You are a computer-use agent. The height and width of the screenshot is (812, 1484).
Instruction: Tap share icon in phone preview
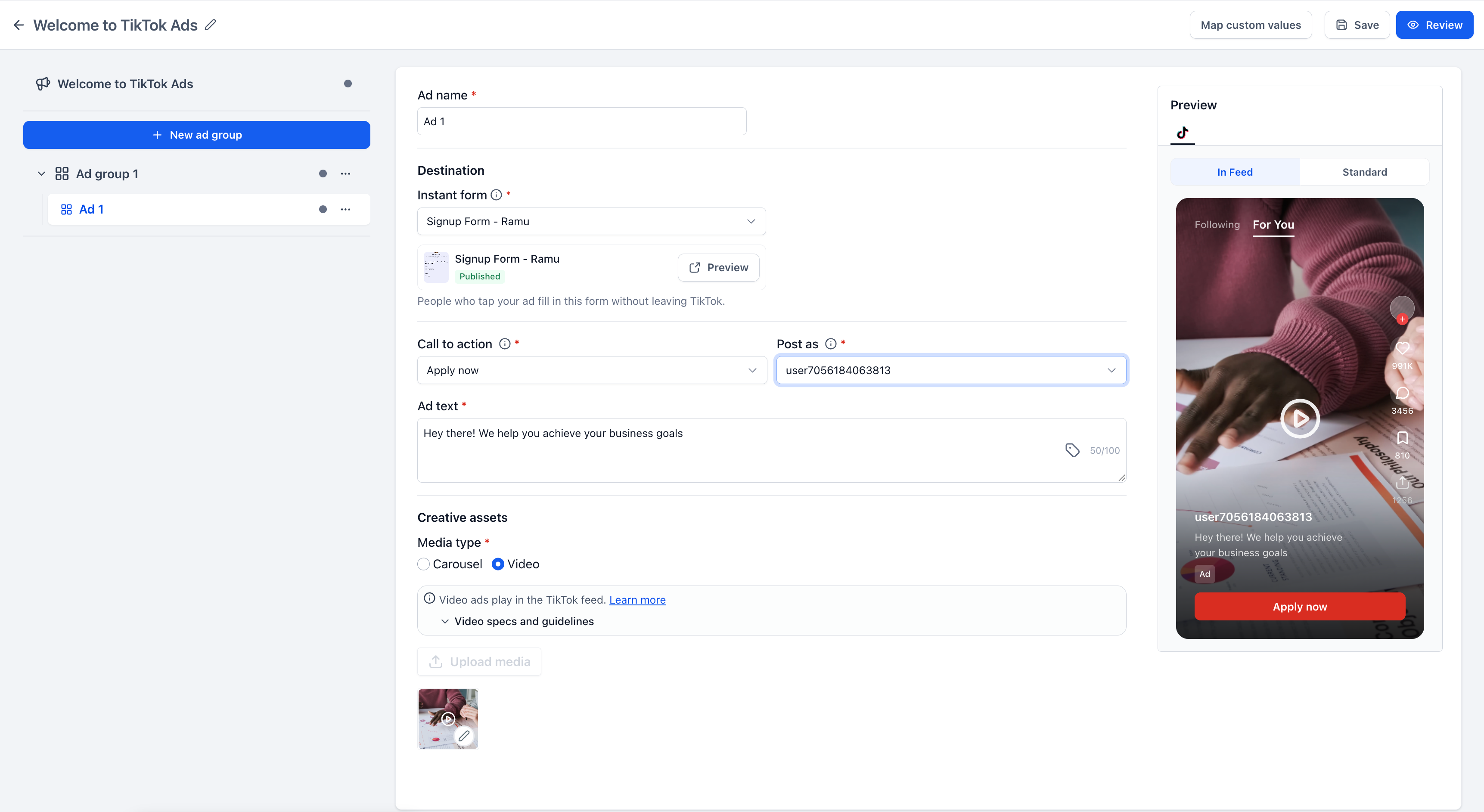coord(1402,483)
